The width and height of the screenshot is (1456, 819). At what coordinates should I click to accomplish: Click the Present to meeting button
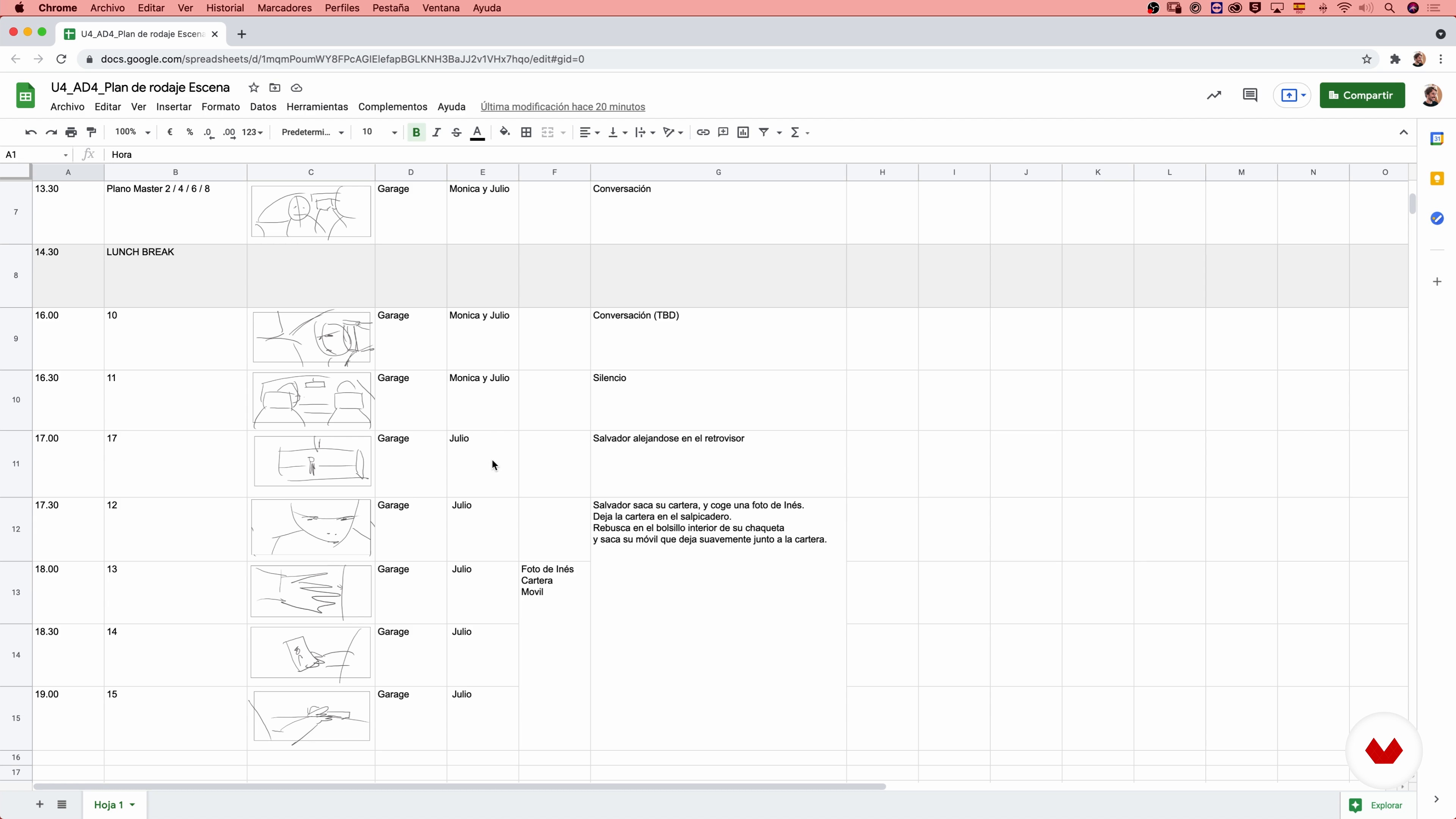pyautogui.click(x=1292, y=95)
